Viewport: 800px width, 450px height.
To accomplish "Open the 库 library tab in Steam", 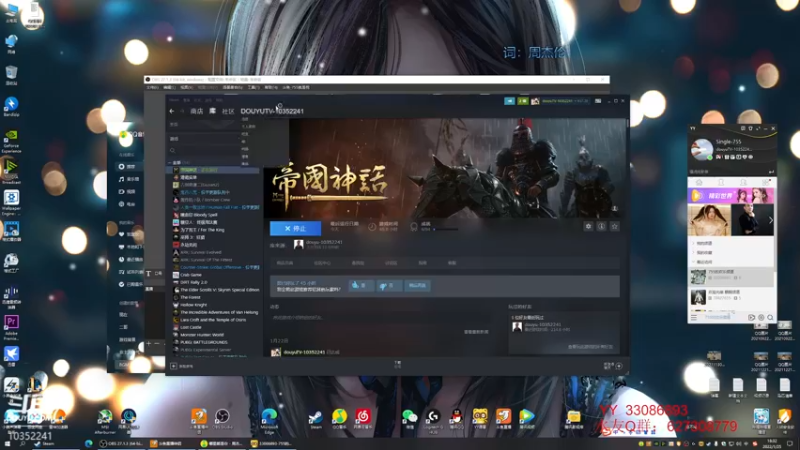I will click(213, 111).
